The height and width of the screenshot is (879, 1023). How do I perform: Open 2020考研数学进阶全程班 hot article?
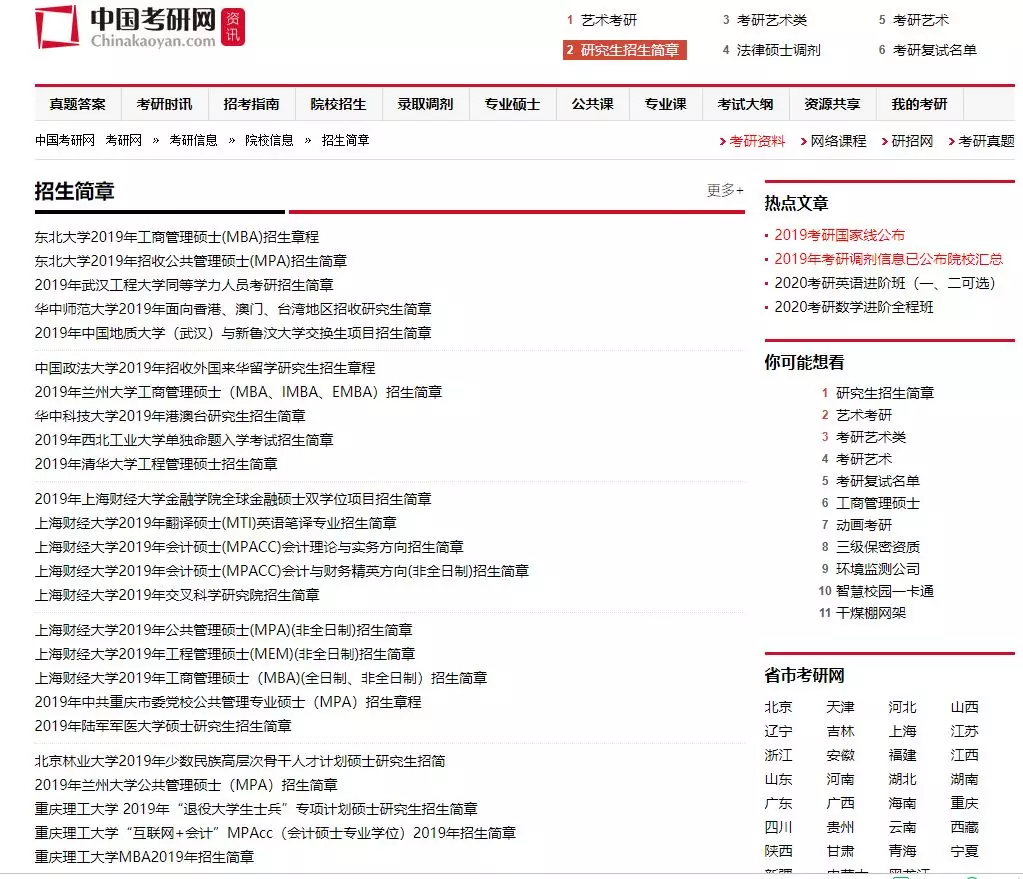tap(854, 307)
